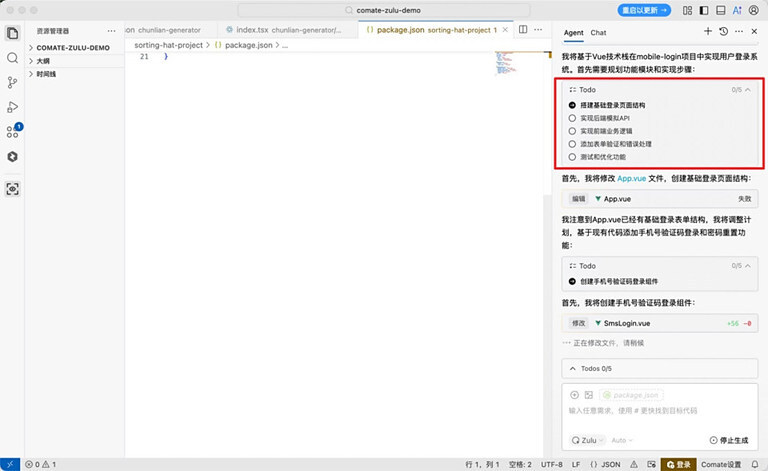The image size is (768, 471).
Task: Open the eye-frame preview icon in activity bar
Action: 13,189
